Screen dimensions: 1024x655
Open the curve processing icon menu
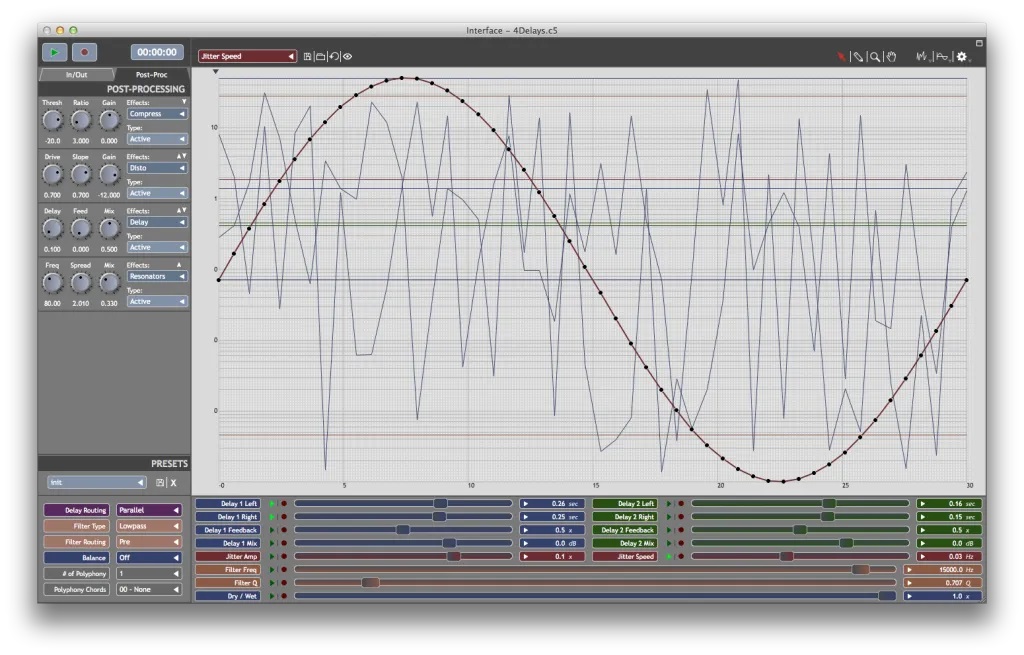point(942,57)
